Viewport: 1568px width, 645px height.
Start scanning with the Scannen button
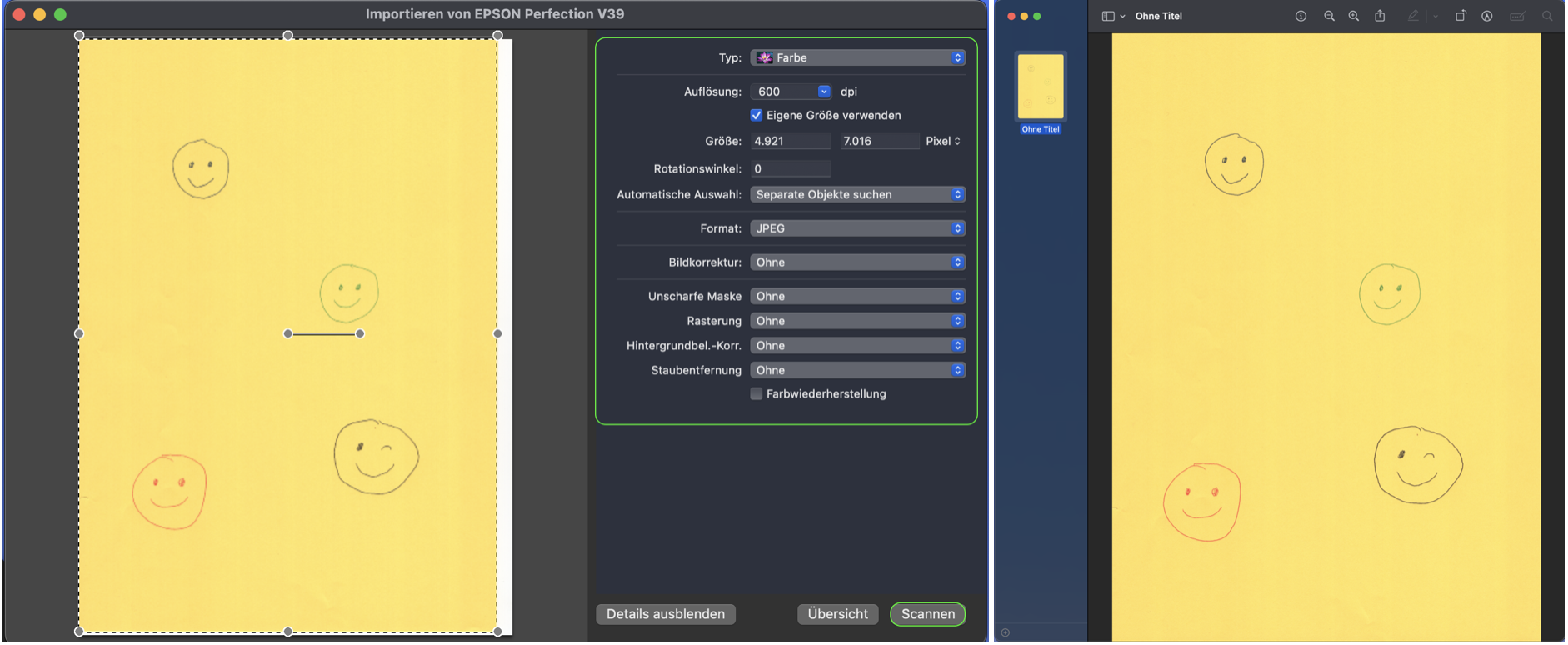pos(928,614)
